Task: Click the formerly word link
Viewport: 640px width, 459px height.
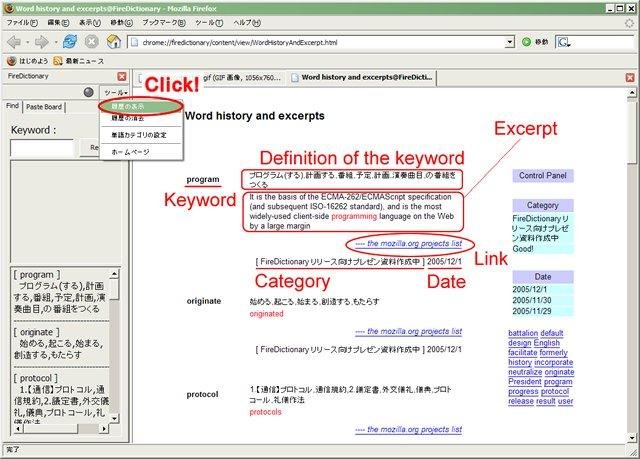Action: [x=553, y=353]
